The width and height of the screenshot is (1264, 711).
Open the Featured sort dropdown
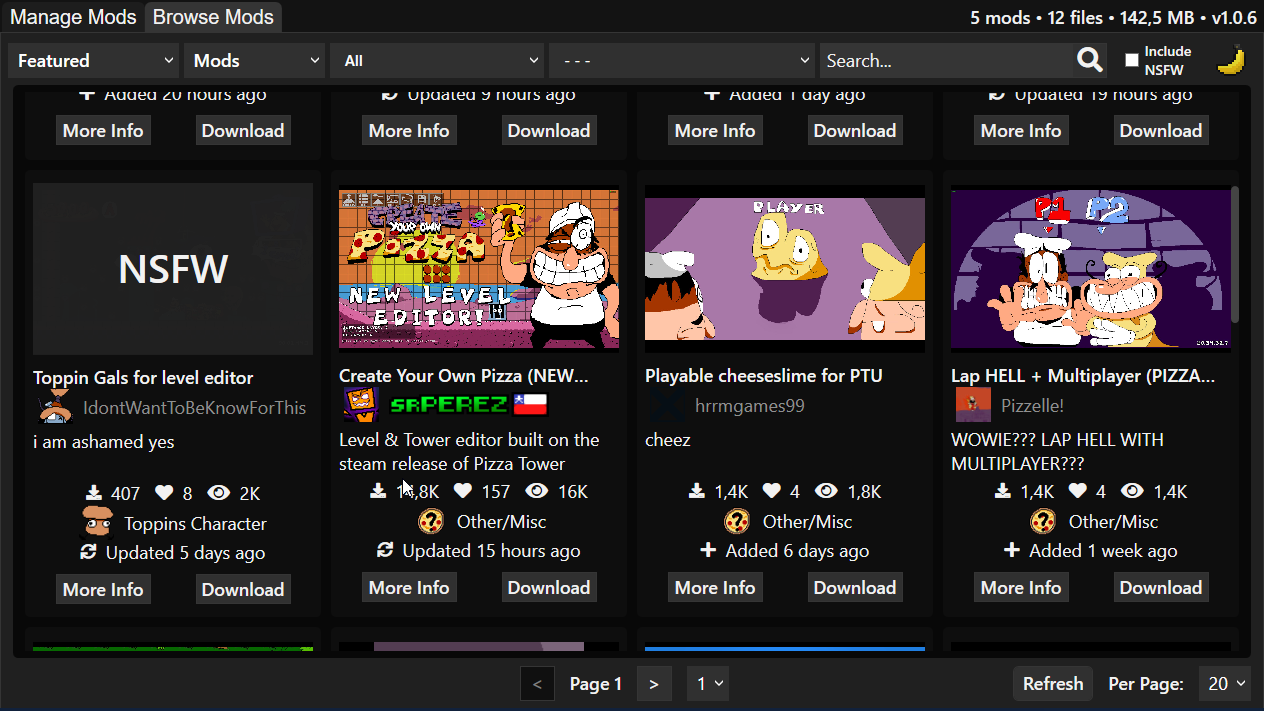point(93,61)
